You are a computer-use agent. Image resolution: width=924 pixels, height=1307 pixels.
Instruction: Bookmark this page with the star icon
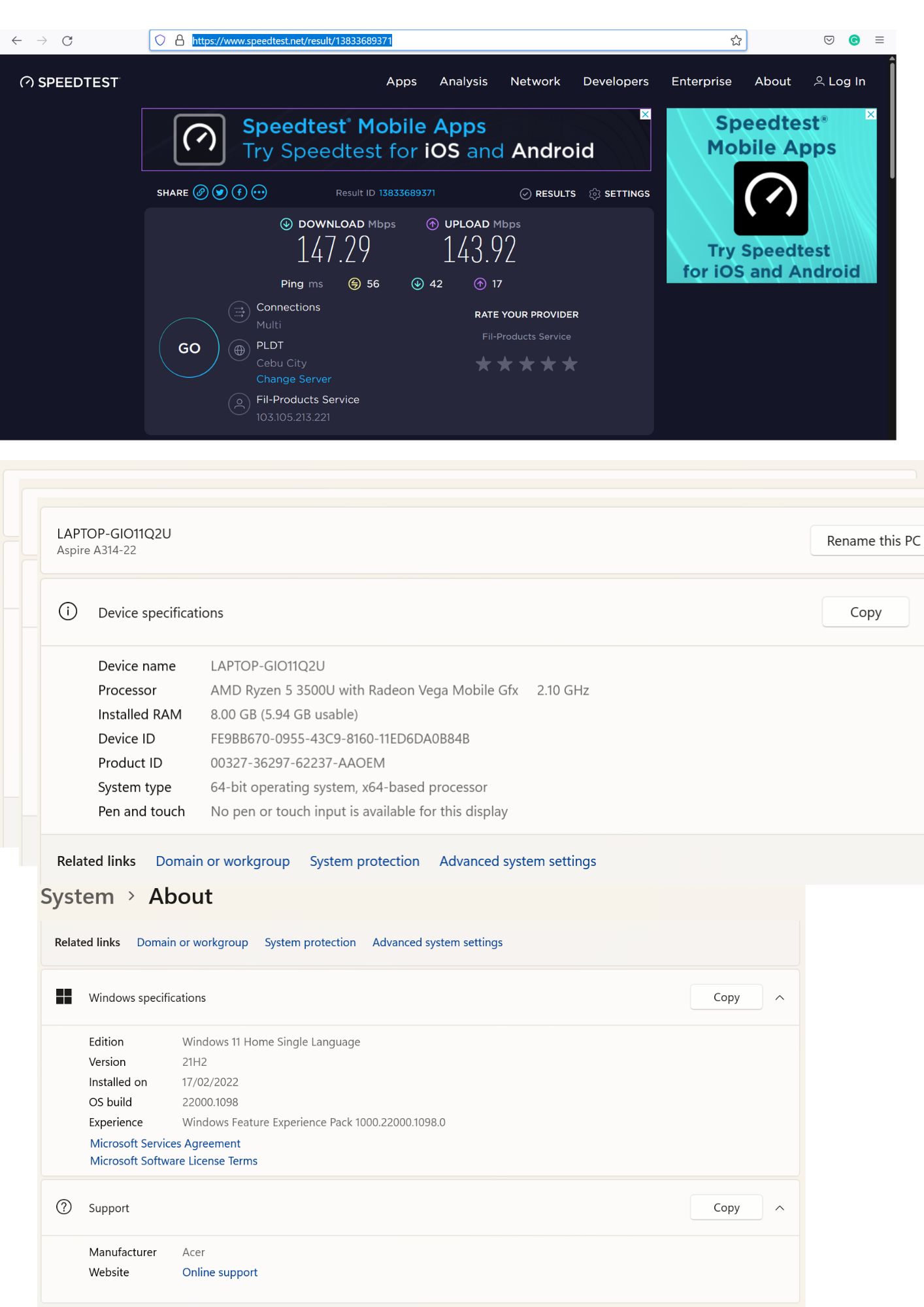[736, 41]
